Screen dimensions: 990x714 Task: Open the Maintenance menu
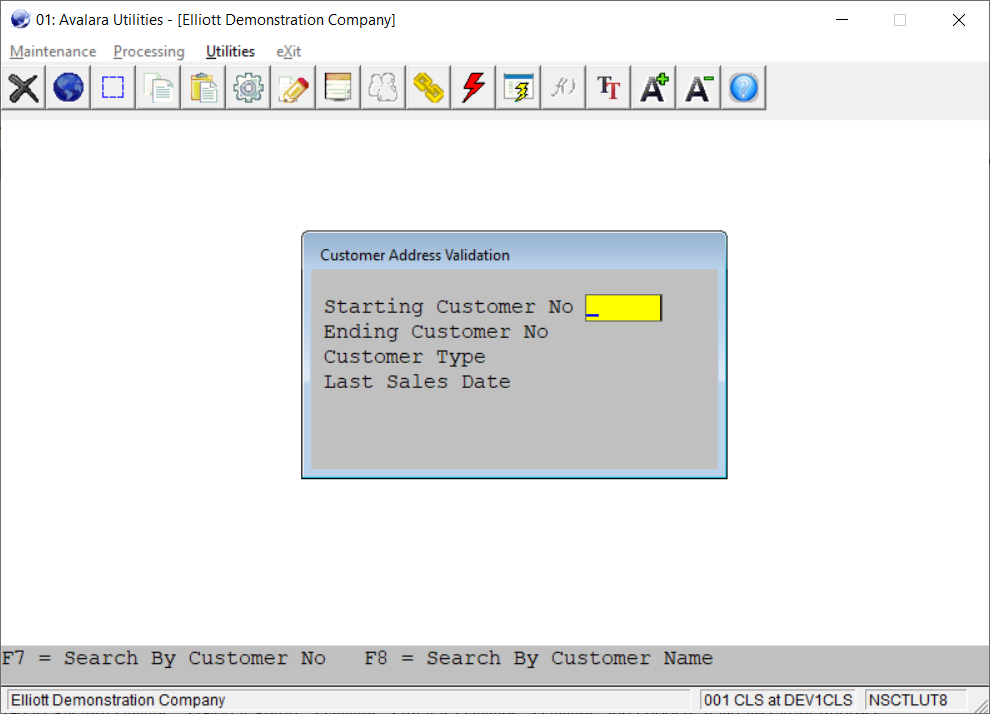pos(53,51)
